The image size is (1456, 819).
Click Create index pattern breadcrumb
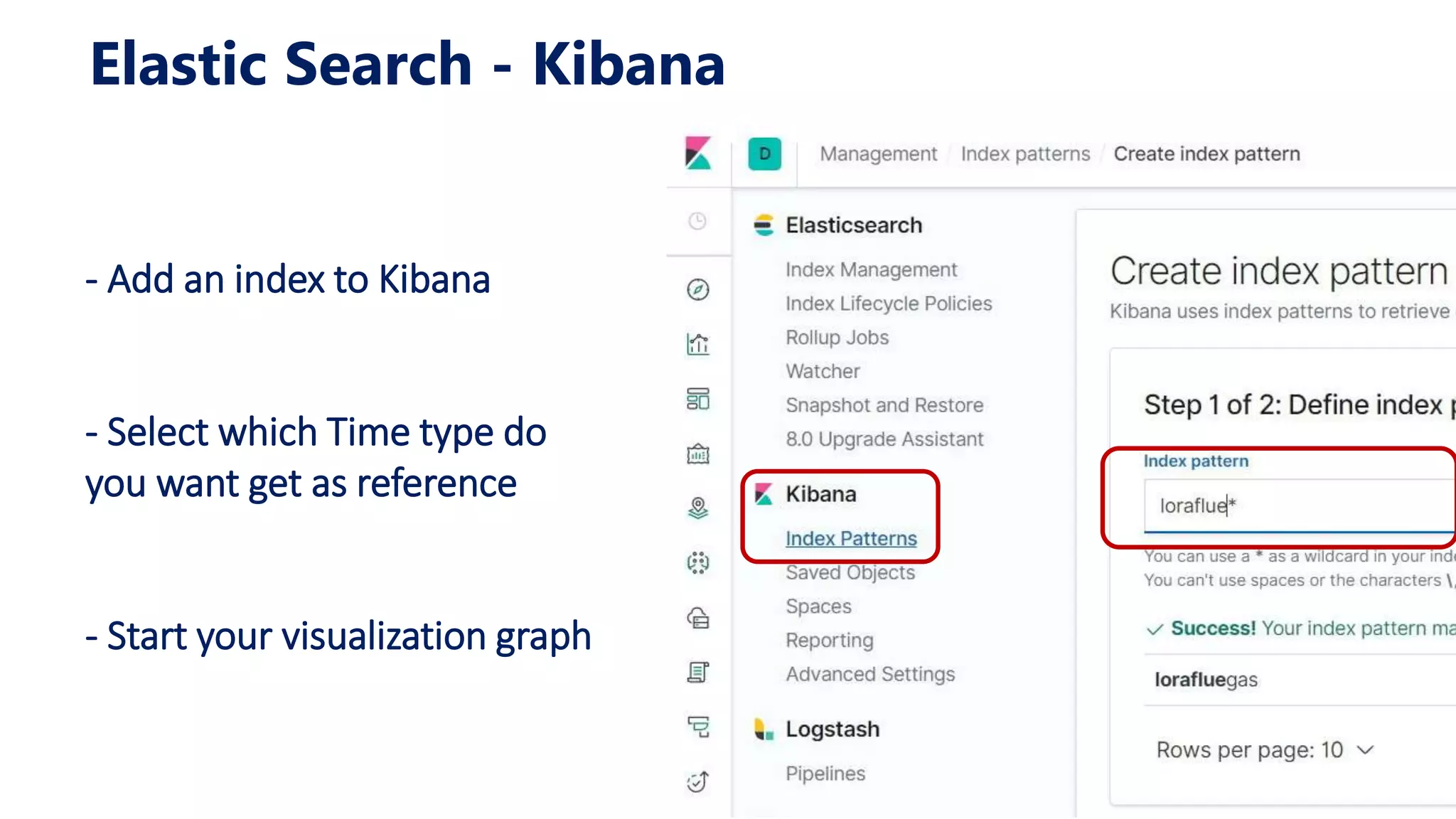click(1206, 154)
